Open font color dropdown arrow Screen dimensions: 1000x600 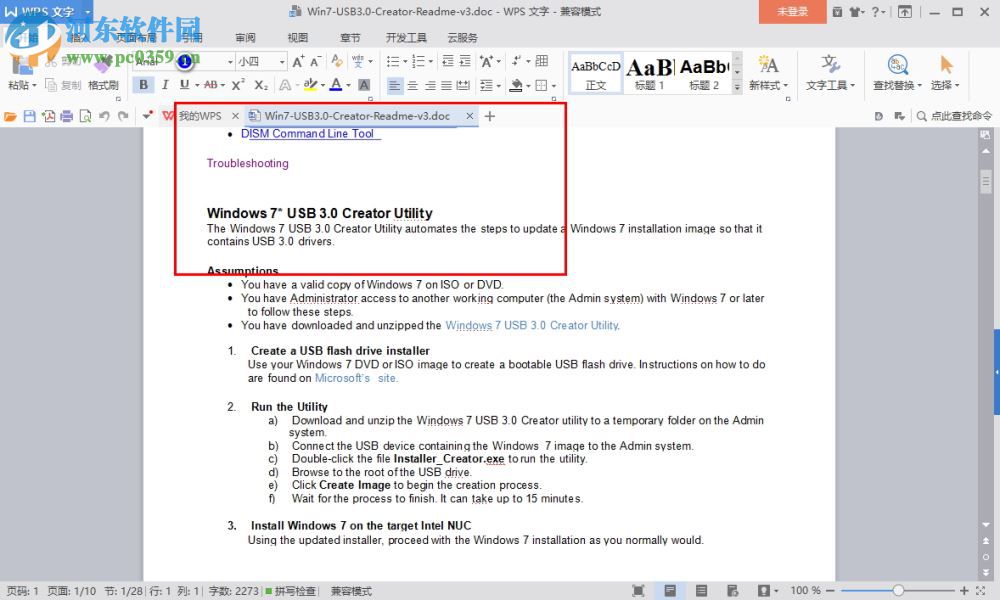[x=348, y=85]
